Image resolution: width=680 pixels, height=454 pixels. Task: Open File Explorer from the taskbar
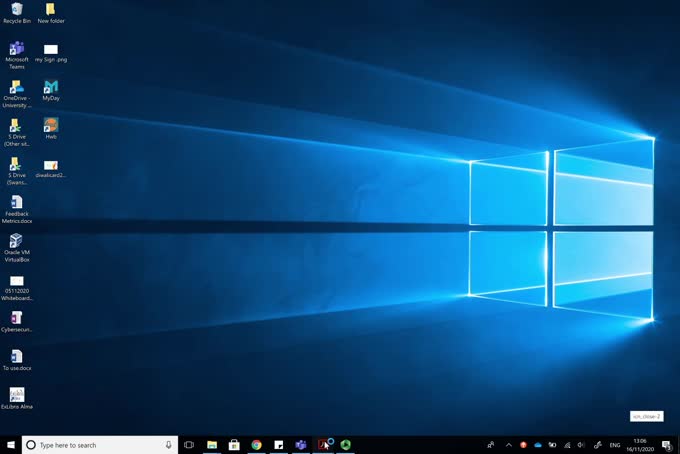point(212,445)
